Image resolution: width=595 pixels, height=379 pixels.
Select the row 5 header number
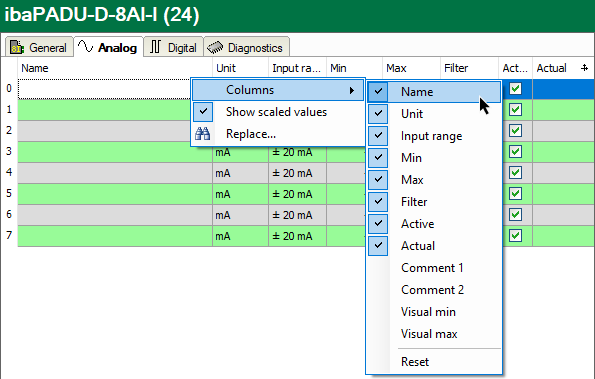click(x=9, y=193)
